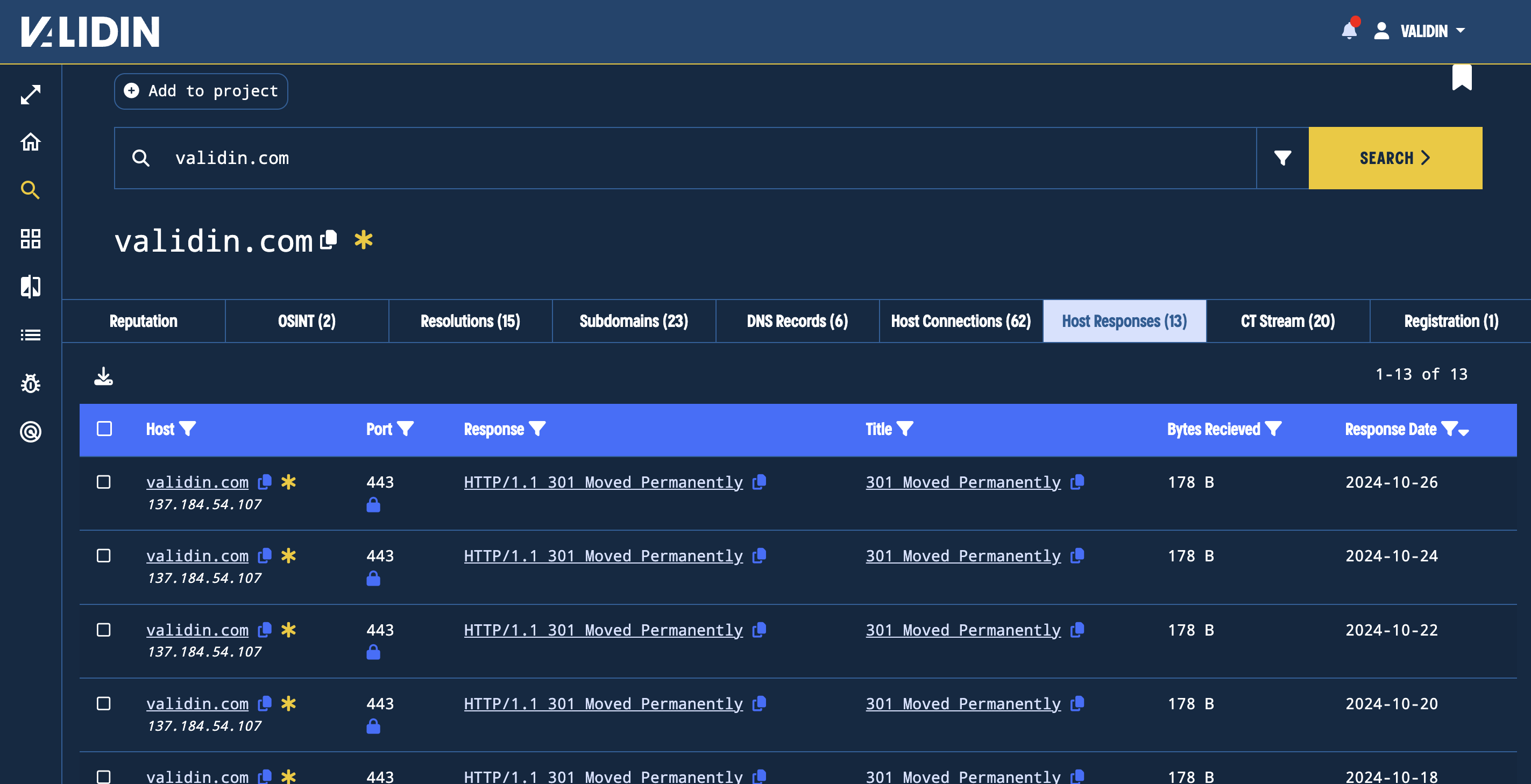Image resolution: width=1531 pixels, height=784 pixels.
Task: Open validin.com host link in 2024-10-20 row
Action: coord(197,704)
